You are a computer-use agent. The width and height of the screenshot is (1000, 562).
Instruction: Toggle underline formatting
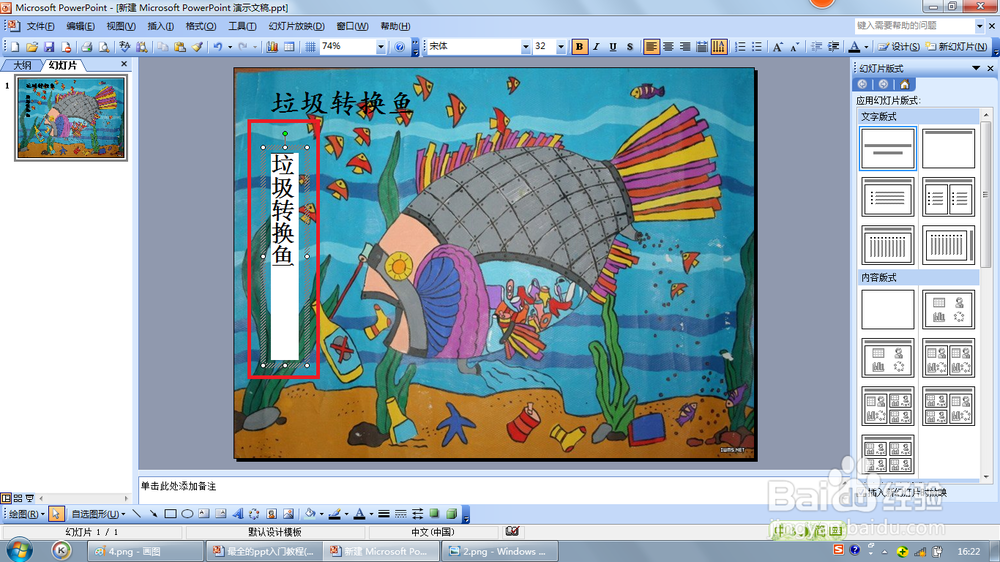[613, 47]
